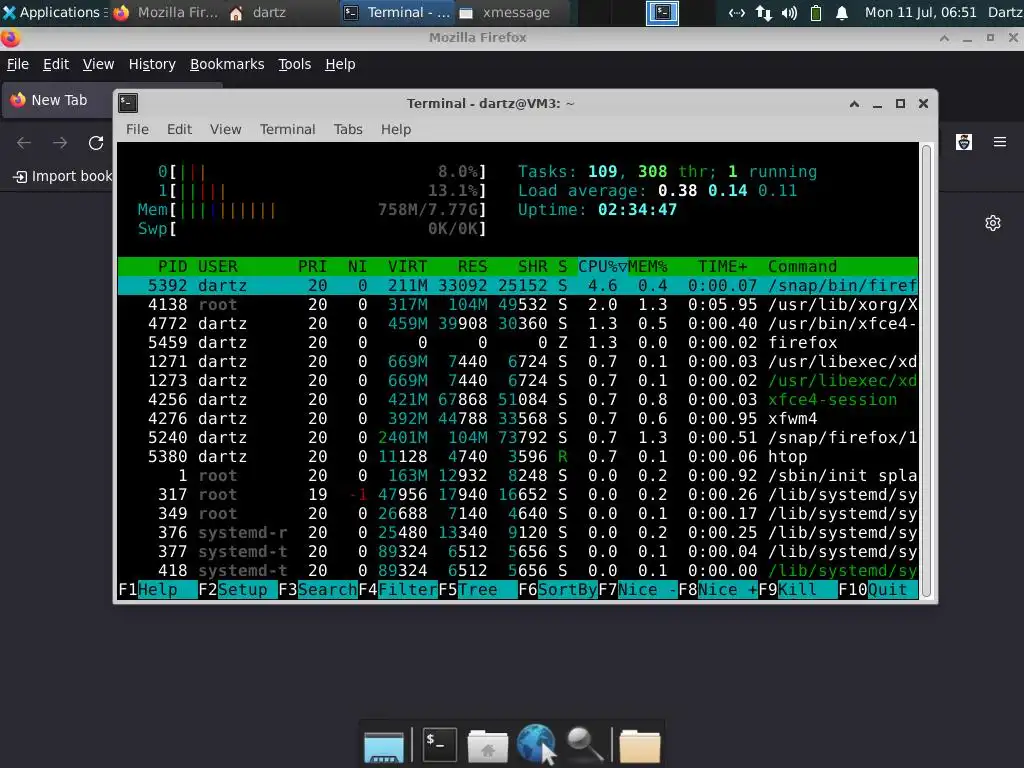The height and width of the screenshot is (768, 1024).
Task: Open Terminal Help menu
Action: click(x=396, y=129)
